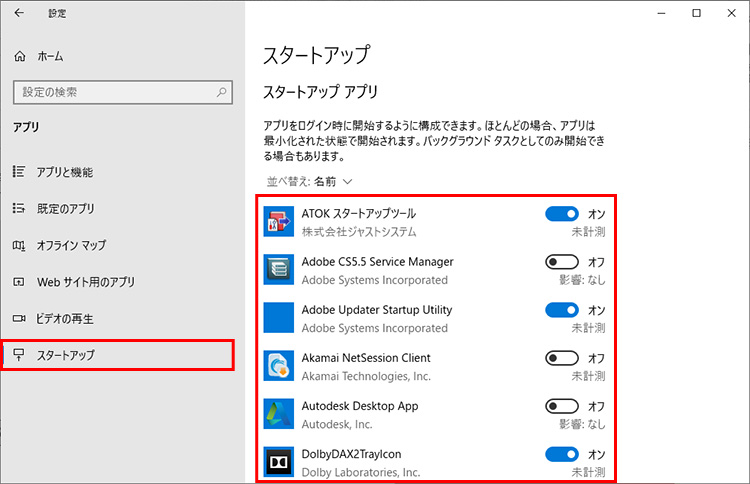Turn off the DolbyDAX2TrayIcon toggle
Screen dimensions: 750x484
[x=562, y=454]
